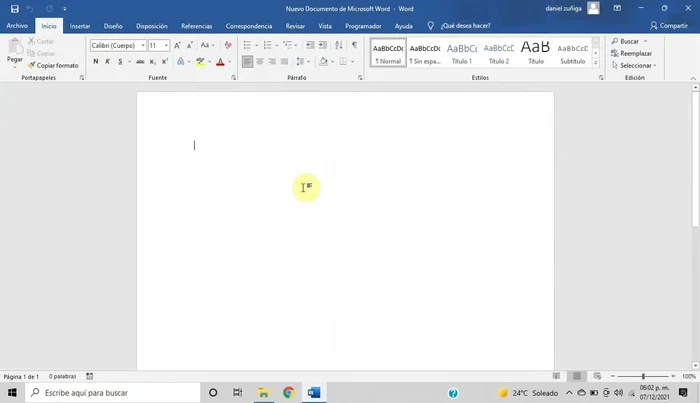Center align the paragraph
The height and width of the screenshot is (403, 700).
coord(259,62)
